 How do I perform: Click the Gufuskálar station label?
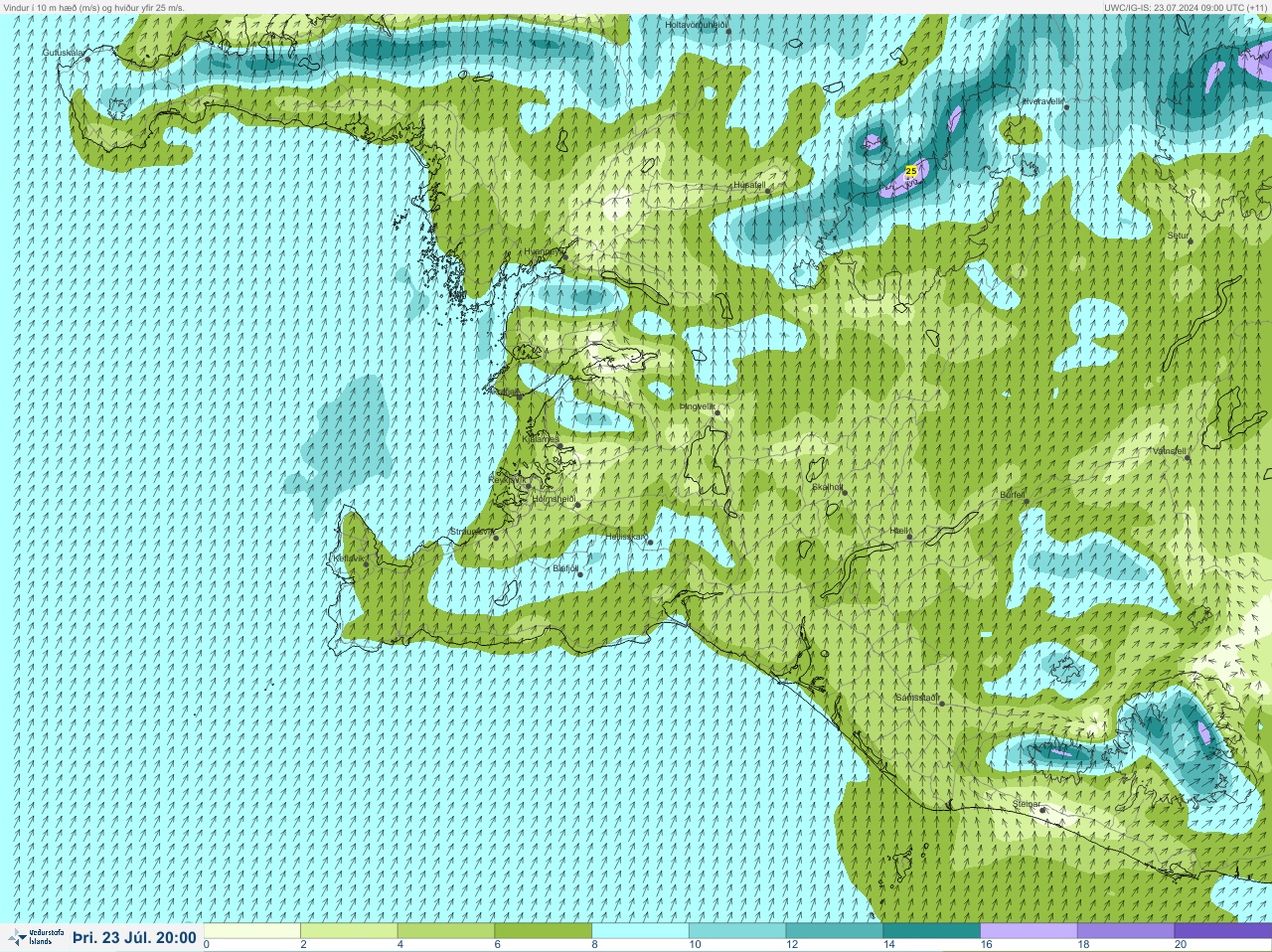pyautogui.click(x=65, y=52)
